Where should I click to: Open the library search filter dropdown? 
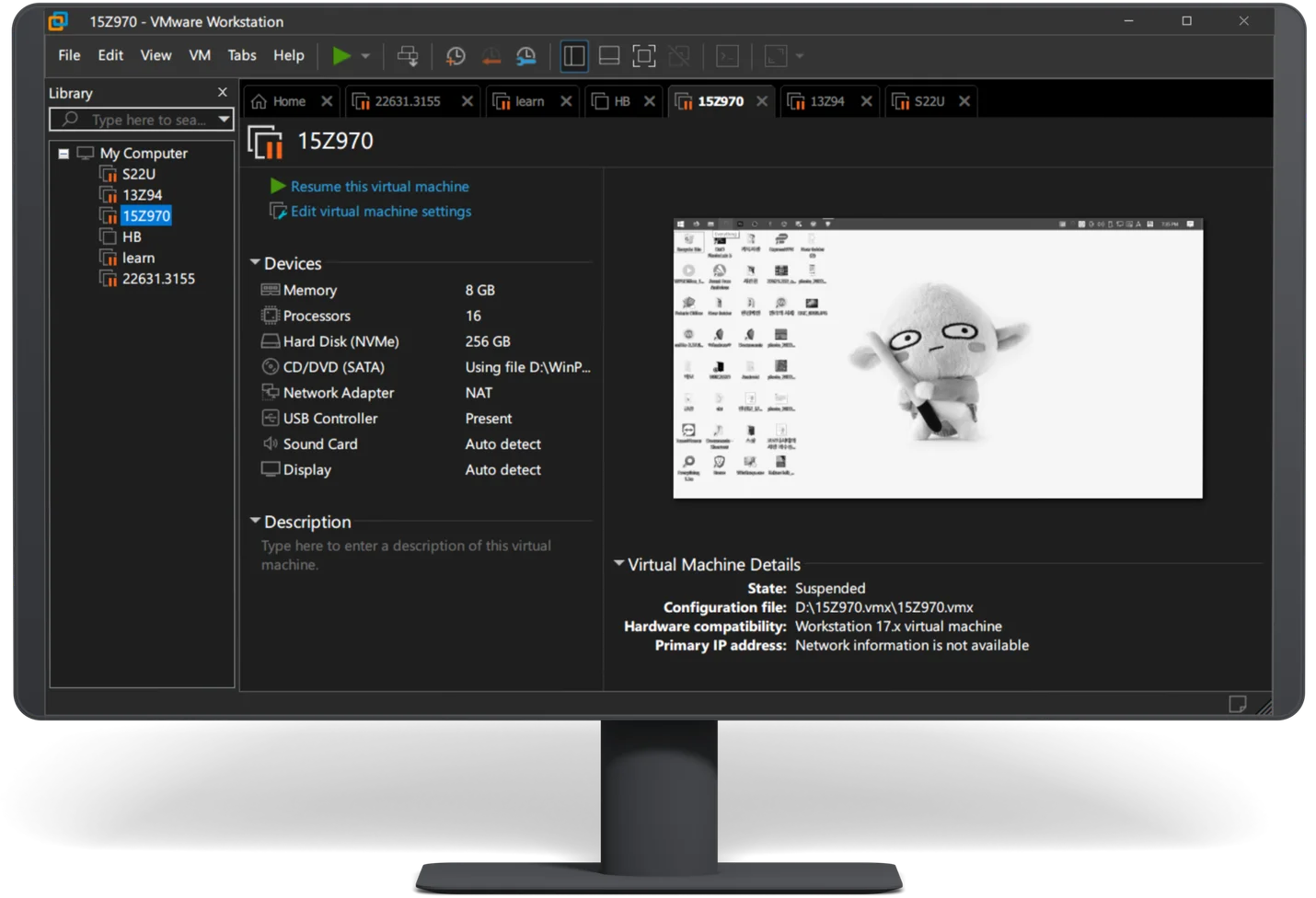[224, 120]
